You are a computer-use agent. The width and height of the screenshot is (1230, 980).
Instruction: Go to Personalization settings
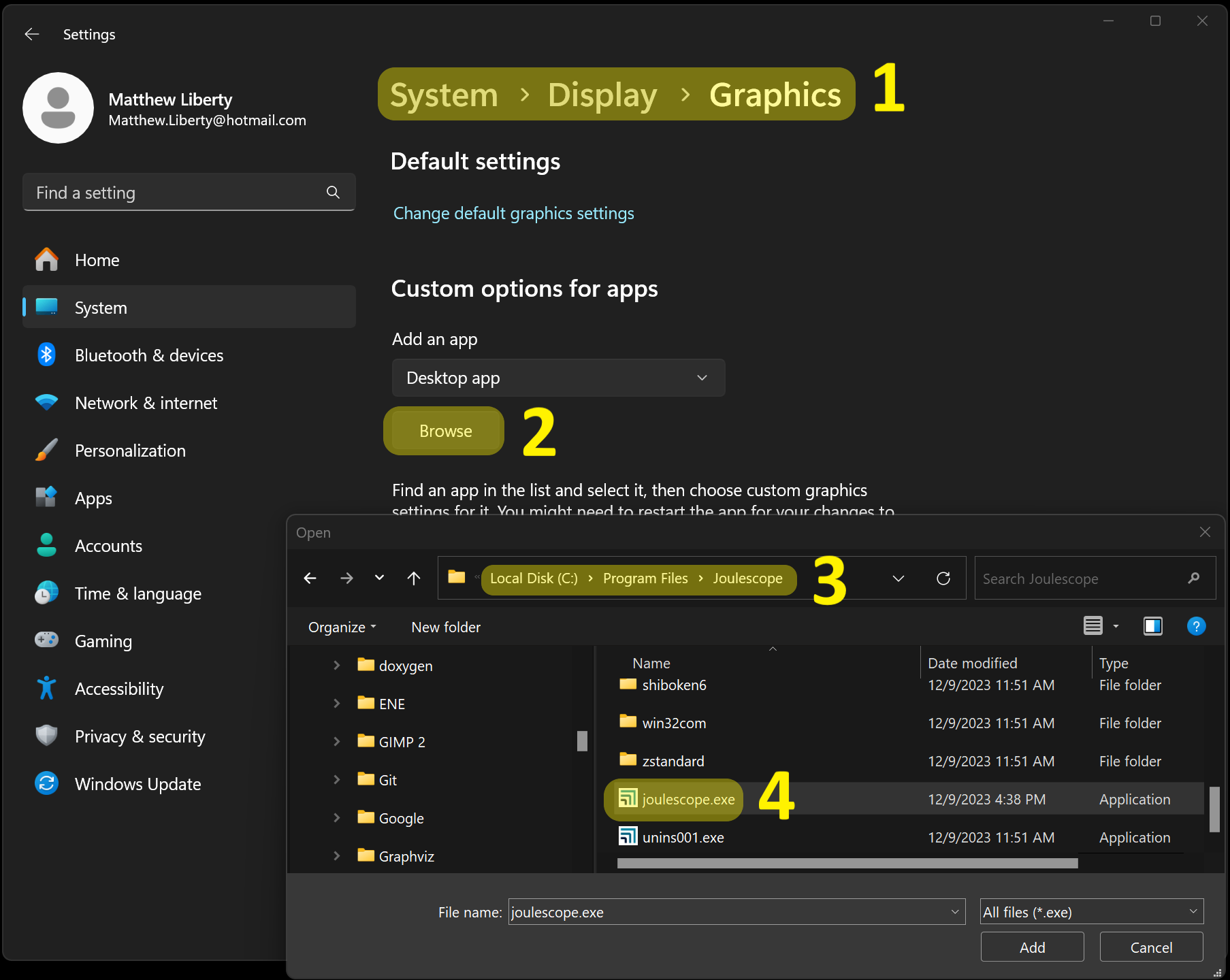pyautogui.click(x=189, y=451)
